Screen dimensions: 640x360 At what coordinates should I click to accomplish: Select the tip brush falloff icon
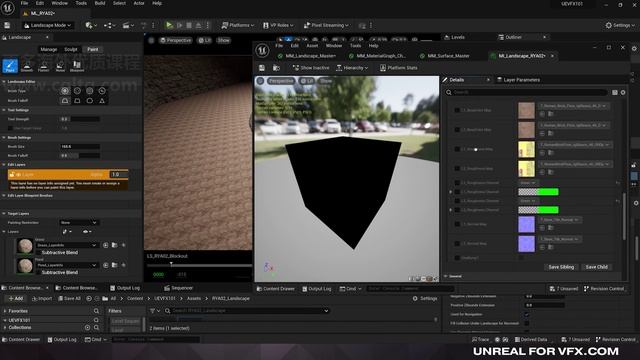tap(102, 100)
